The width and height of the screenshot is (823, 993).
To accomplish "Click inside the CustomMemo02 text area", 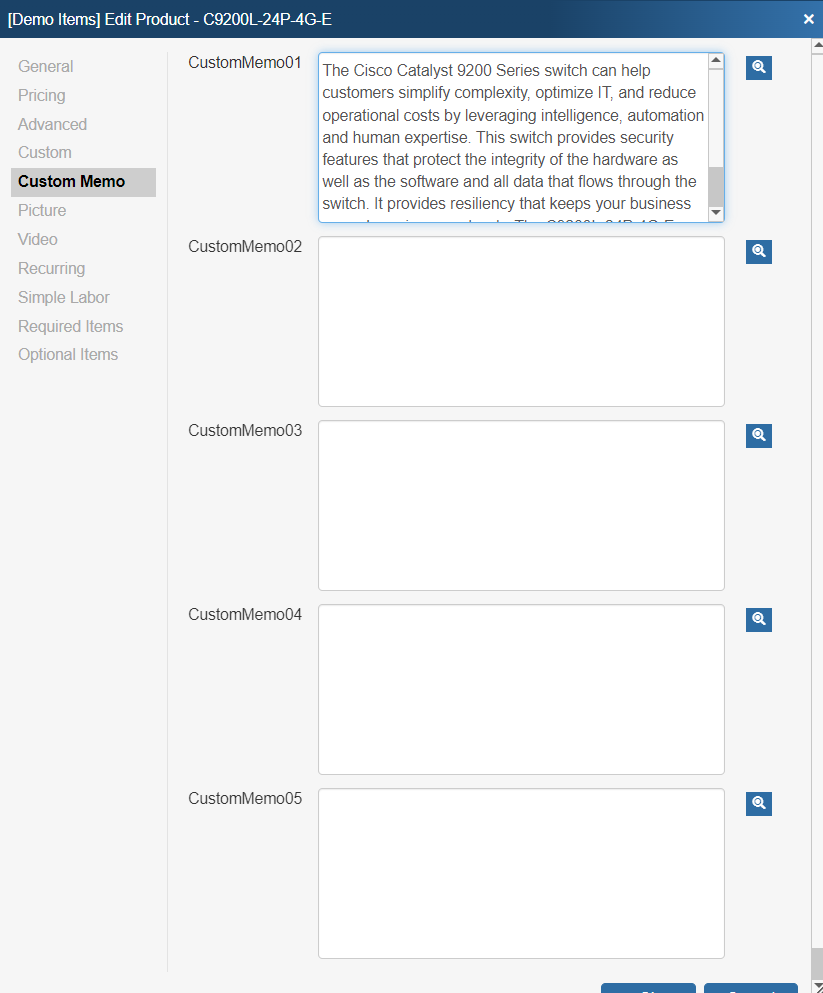I will pos(521,322).
